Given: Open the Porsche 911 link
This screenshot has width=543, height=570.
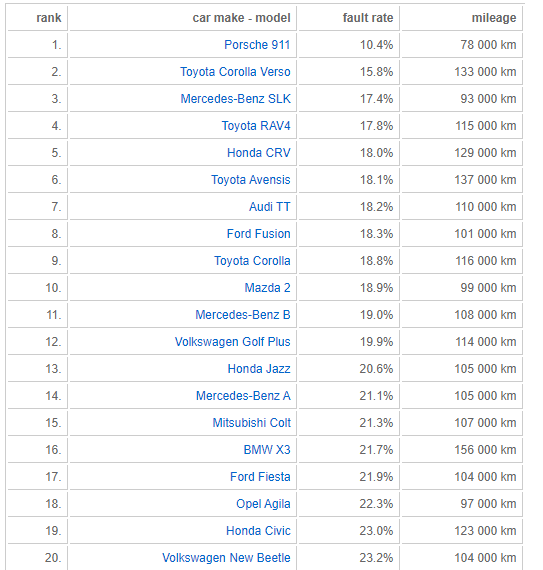Looking at the screenshot, I should 257,45.
